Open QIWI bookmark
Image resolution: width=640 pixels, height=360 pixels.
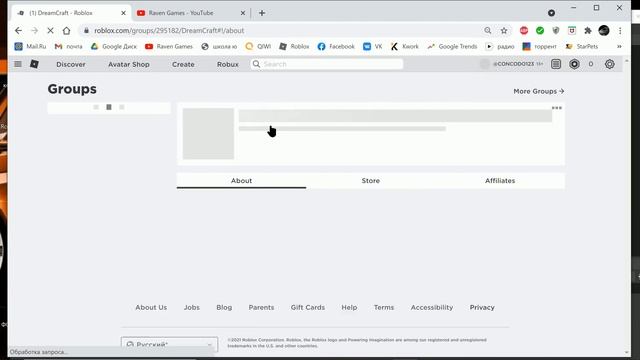pos(258,47)
